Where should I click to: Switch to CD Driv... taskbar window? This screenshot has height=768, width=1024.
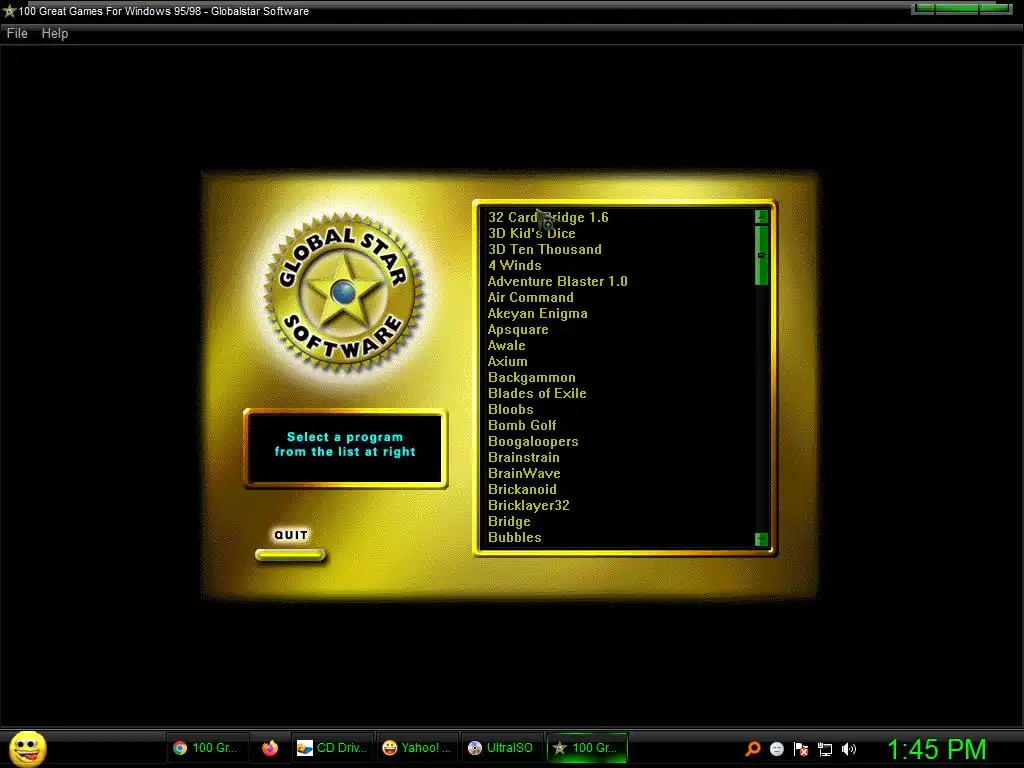332,748
